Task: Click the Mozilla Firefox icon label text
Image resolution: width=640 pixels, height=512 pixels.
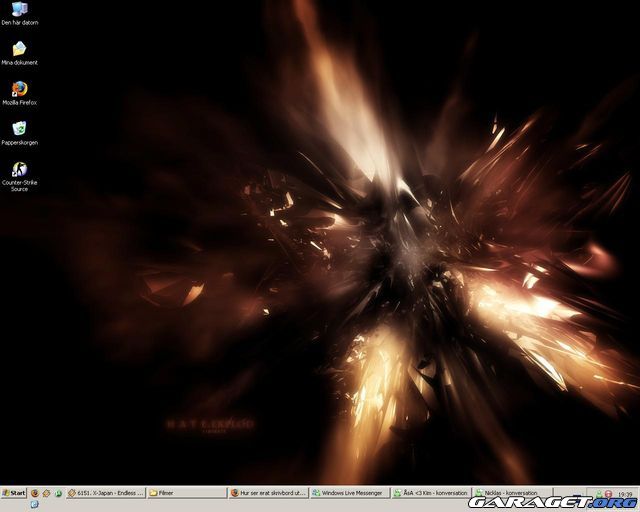Action: [19, 102]
